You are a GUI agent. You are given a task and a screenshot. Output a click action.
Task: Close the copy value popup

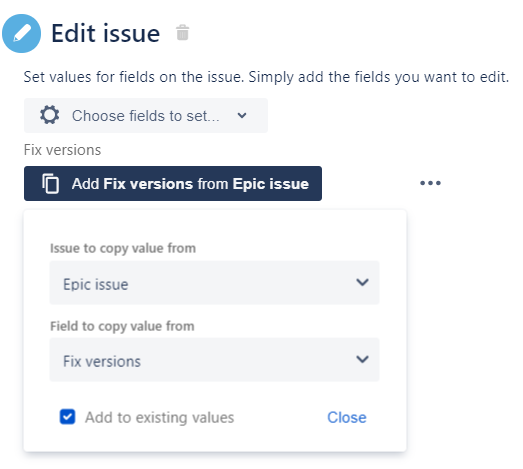[x=347, y=417]
